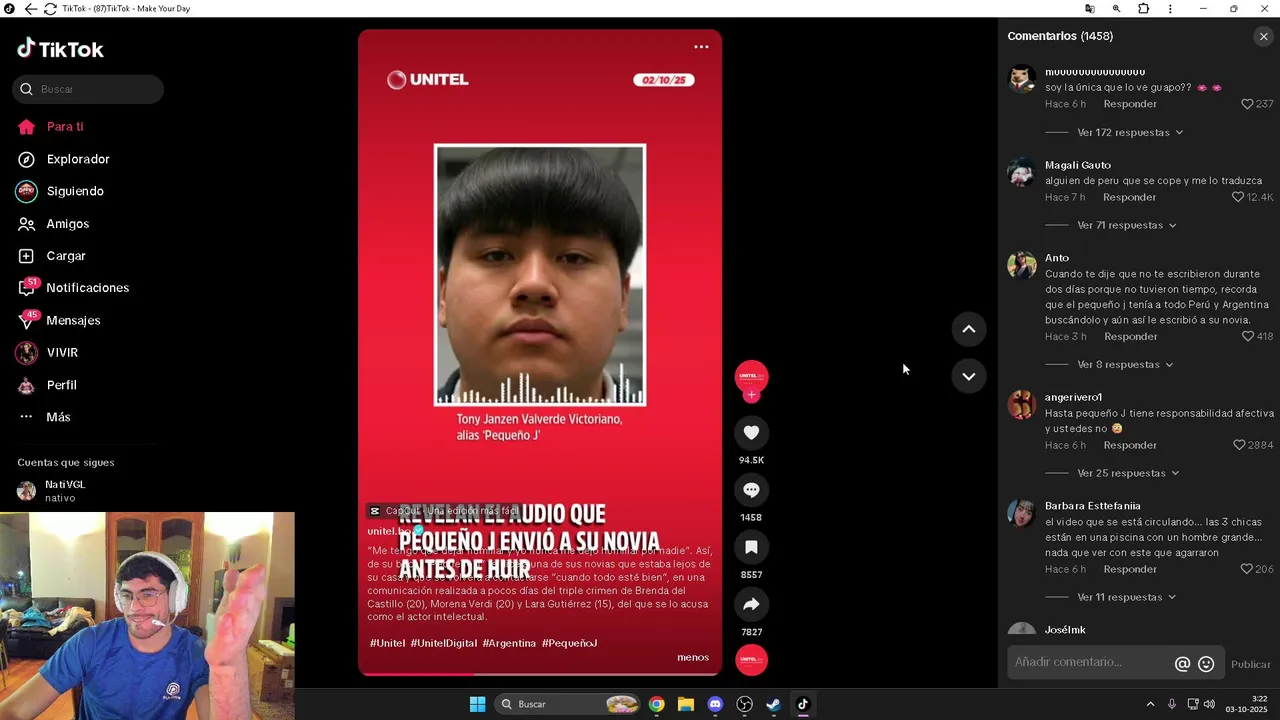The height and width of the screenshot is (720, 1280).
Task: Open Chrome from the taskbar
Action: [x=656, y=704]
